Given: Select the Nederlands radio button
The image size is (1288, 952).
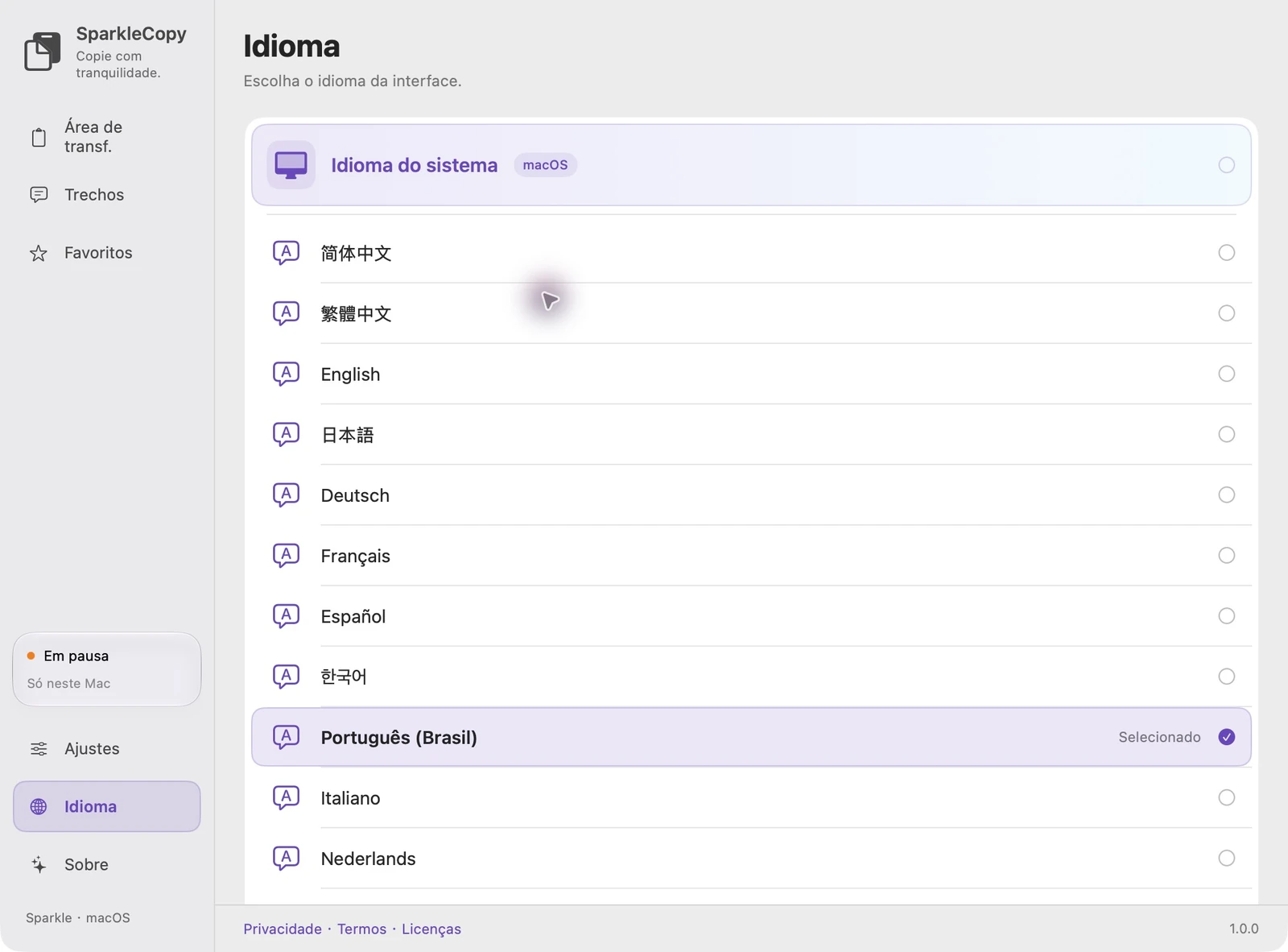Looking at the screenshot, I should click(1226, 858).
